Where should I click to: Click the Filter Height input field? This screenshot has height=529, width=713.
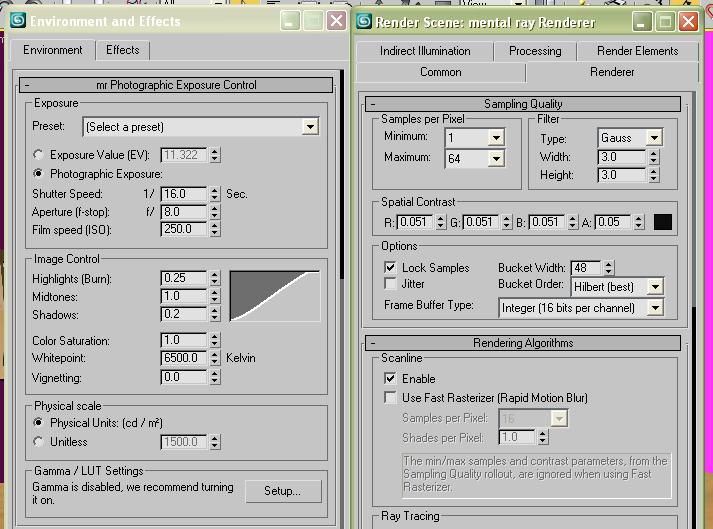pyautogui.click(x=622, y=175)
